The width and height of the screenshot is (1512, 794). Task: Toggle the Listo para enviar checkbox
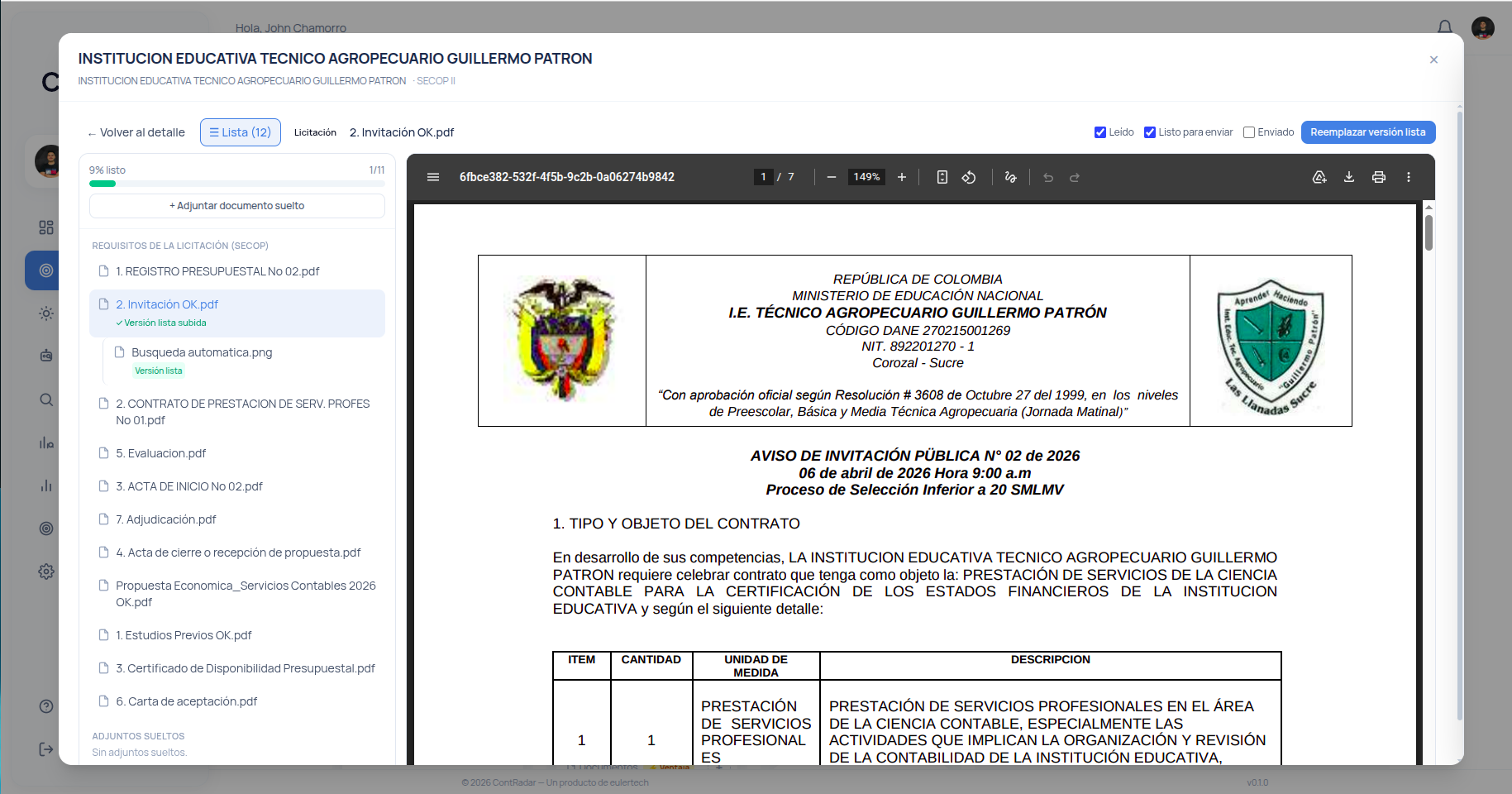1150,132
